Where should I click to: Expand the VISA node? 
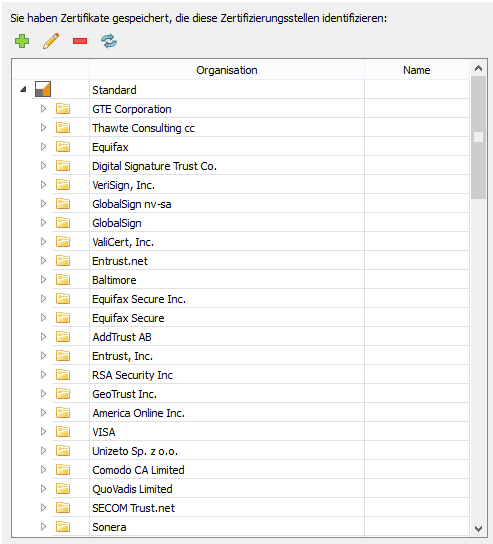coord(43,432)
